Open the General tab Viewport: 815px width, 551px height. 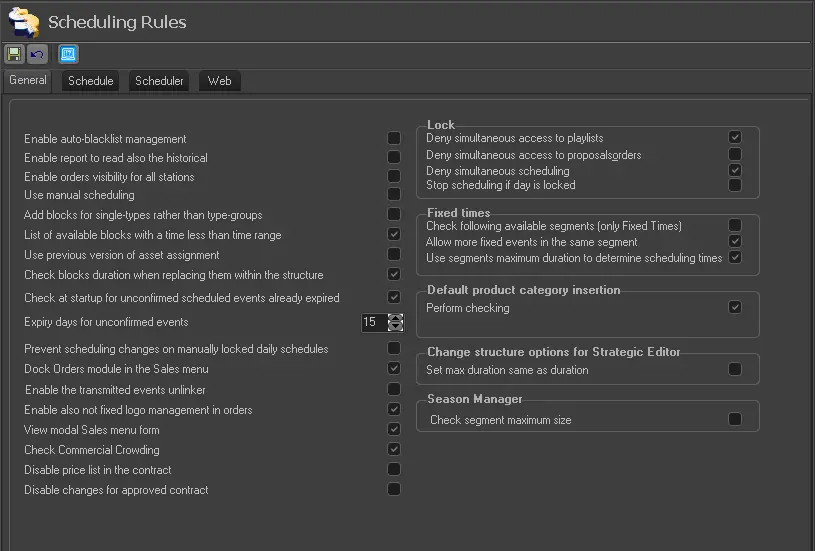(28, 80)
